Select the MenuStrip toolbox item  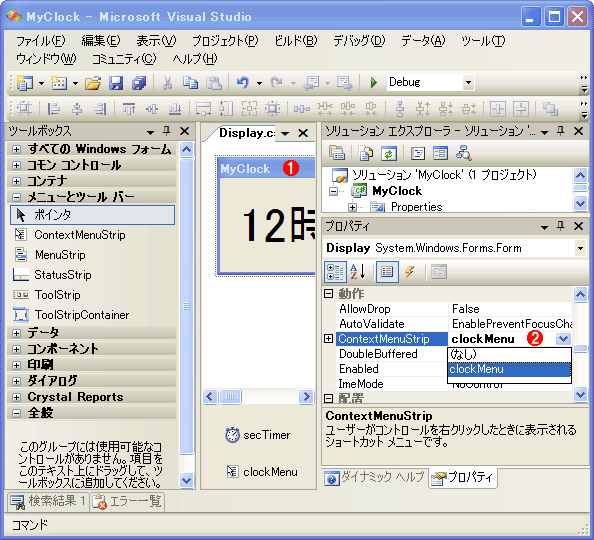coord(92,255)
